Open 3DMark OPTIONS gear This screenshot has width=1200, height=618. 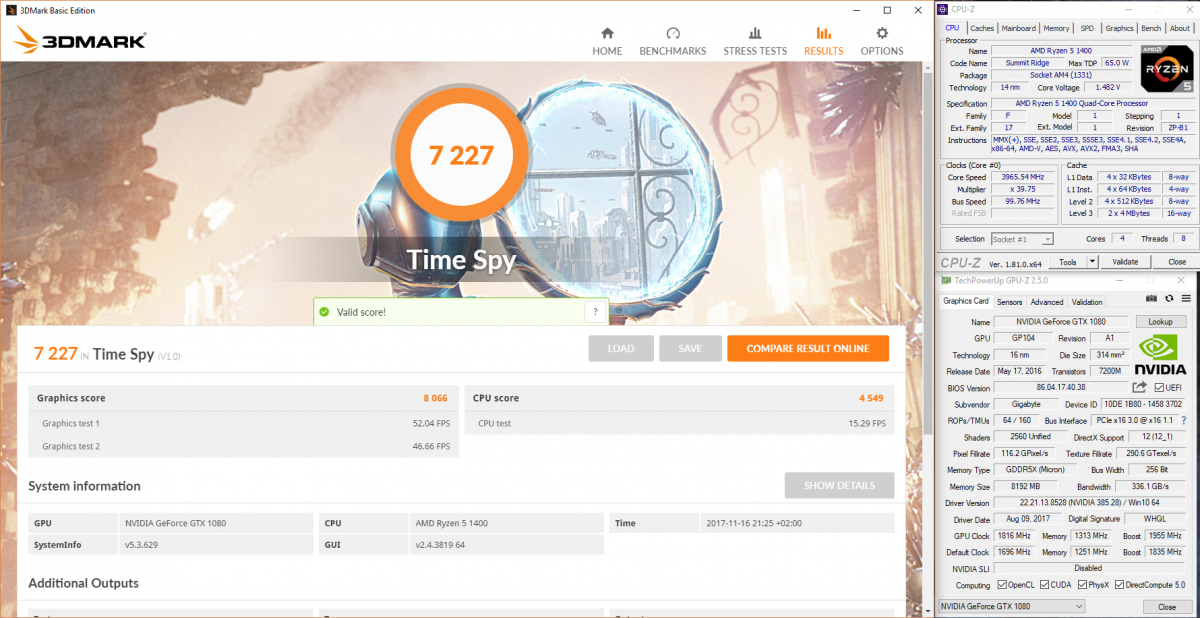point(882,41)
